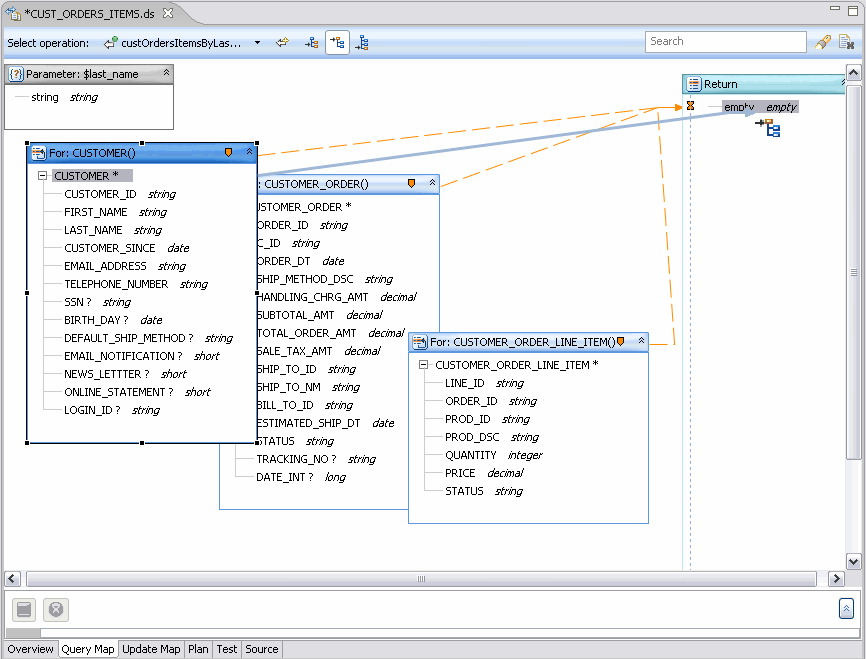The image size is (866, 659).
Task: Expand bottom panel using double chevron button
Action: (846, 609)
